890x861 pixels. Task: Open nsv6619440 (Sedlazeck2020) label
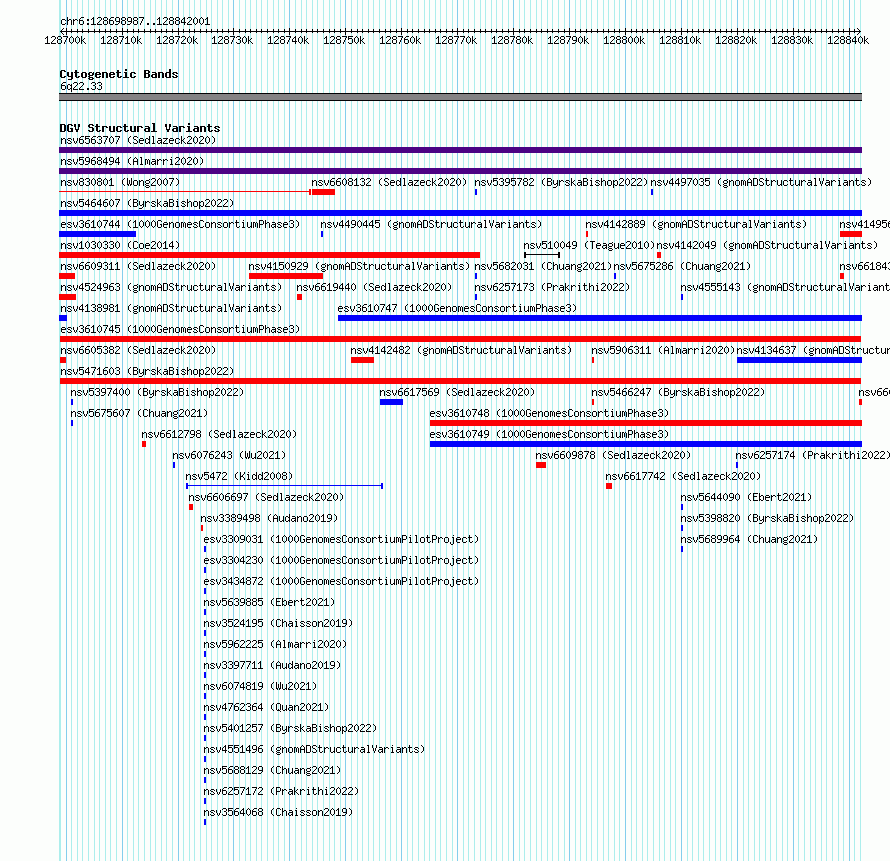click(374, 287)
